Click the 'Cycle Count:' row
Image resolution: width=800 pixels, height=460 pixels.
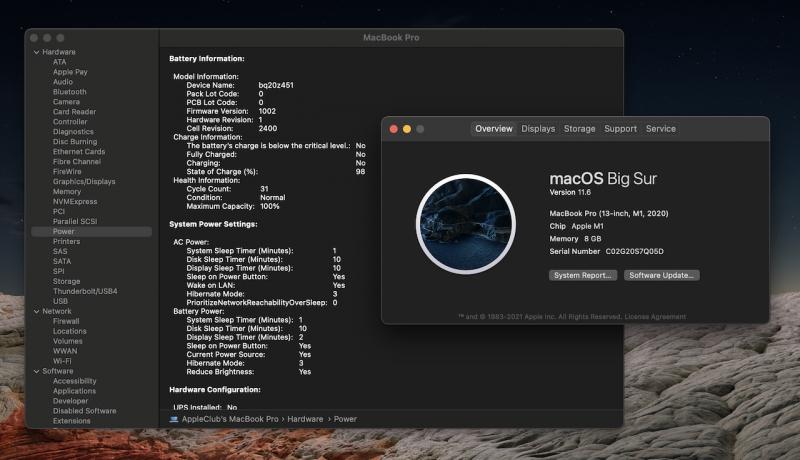click(227, 189)
